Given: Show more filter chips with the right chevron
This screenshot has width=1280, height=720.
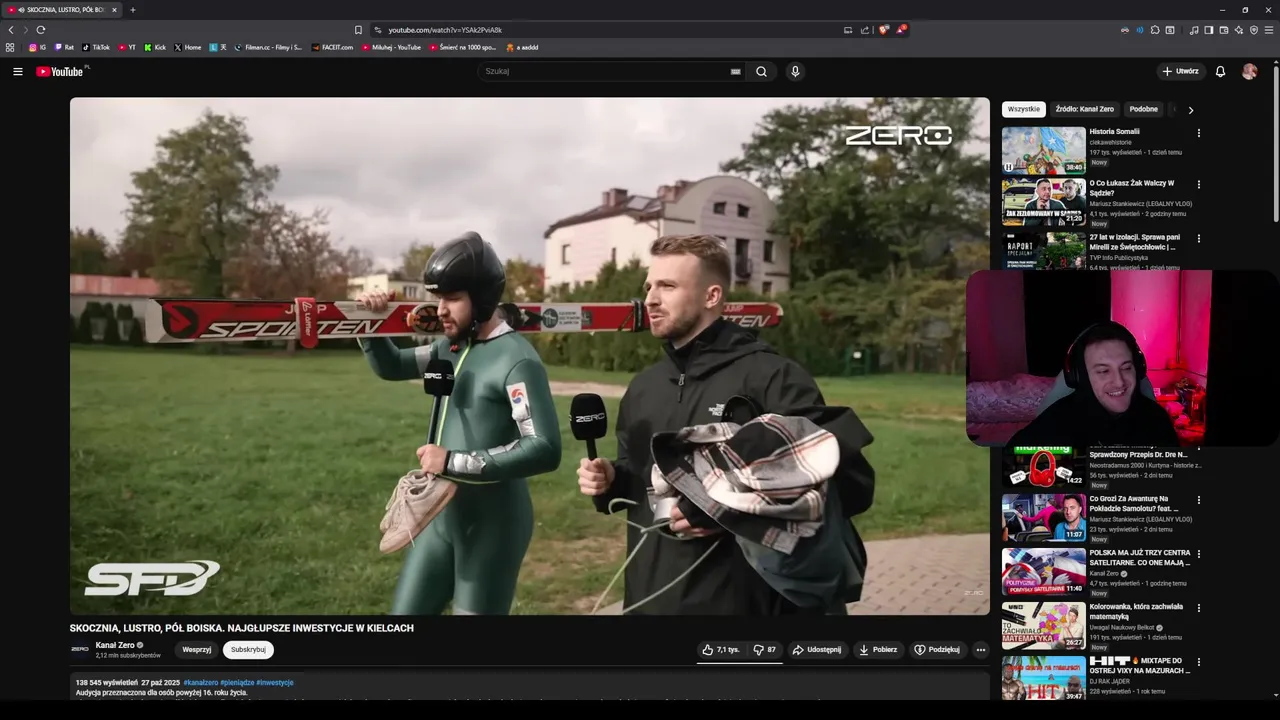Looking at the screenshot, I should 1190,110.
